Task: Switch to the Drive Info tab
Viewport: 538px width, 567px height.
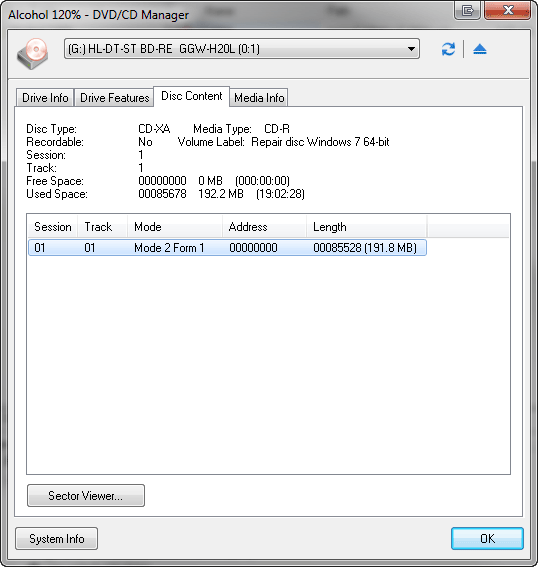Action: (45, 98)
